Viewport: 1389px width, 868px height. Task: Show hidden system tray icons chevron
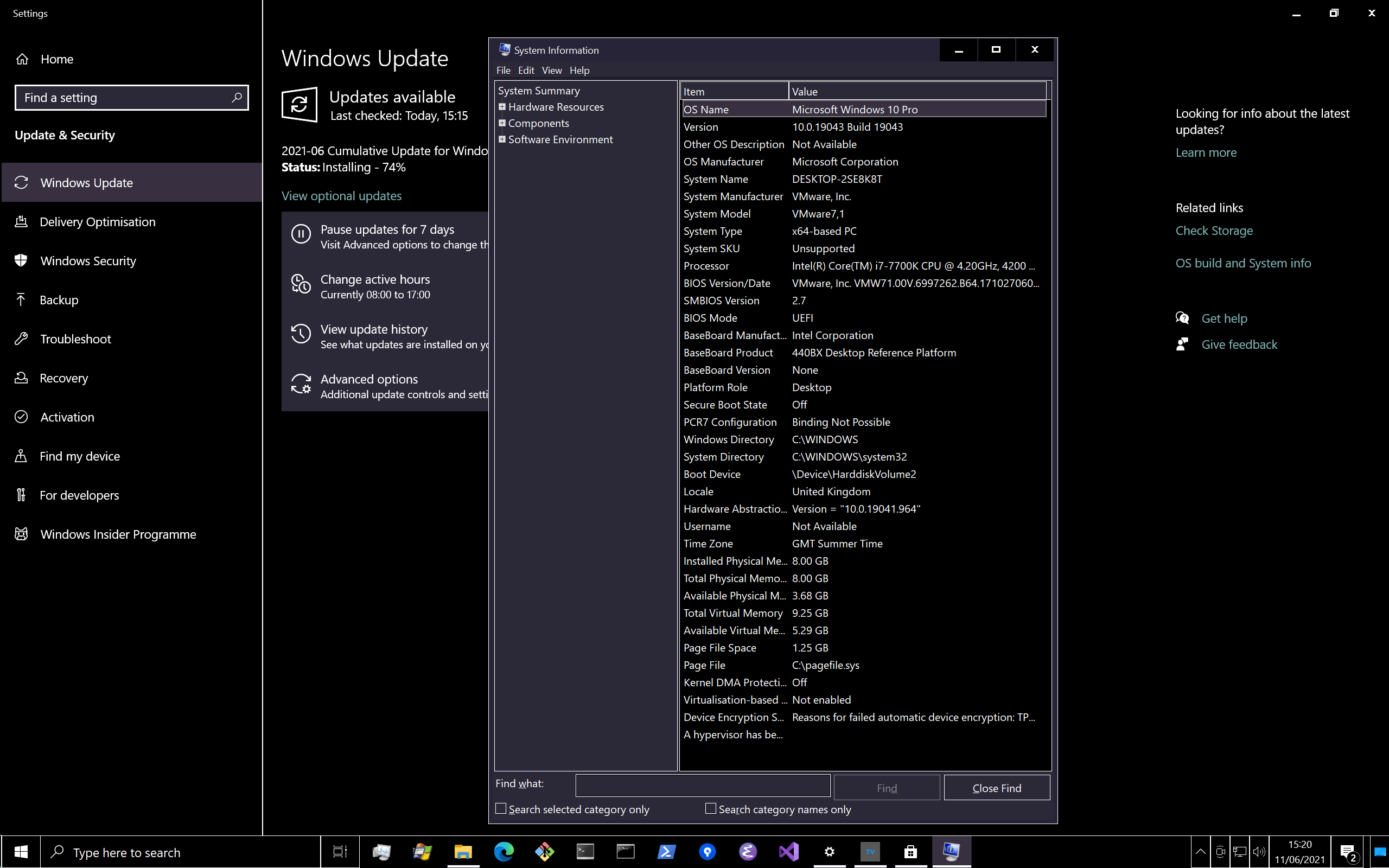click(1200, 852)
